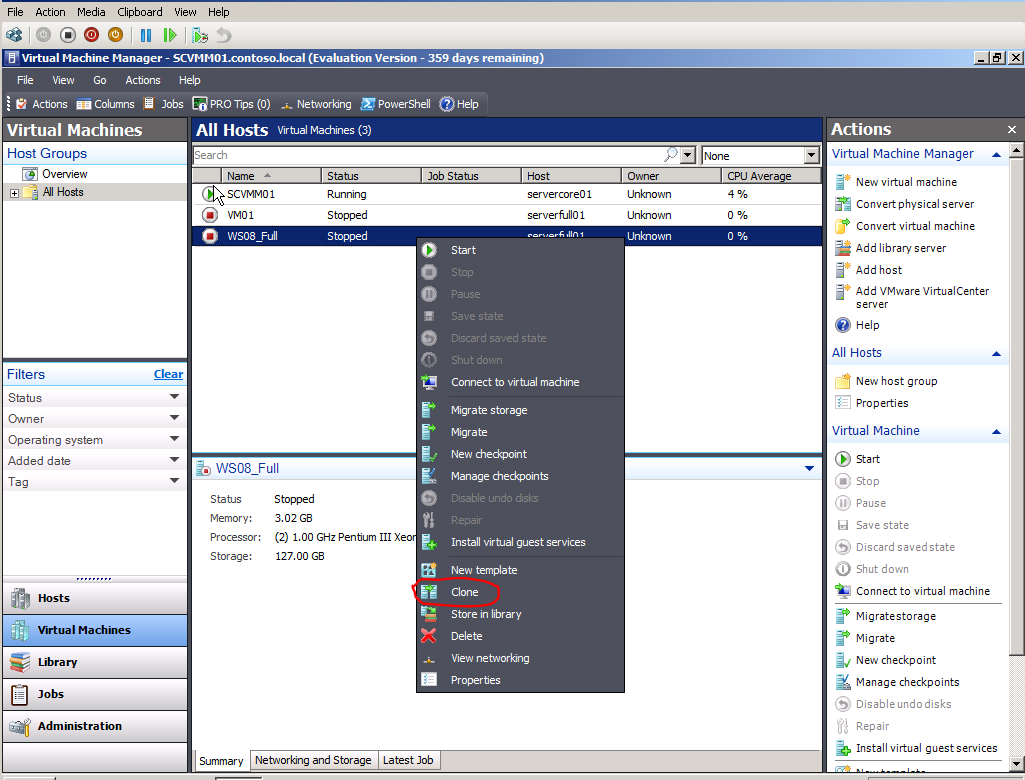Click the Clear filters link

coord(168,374)
